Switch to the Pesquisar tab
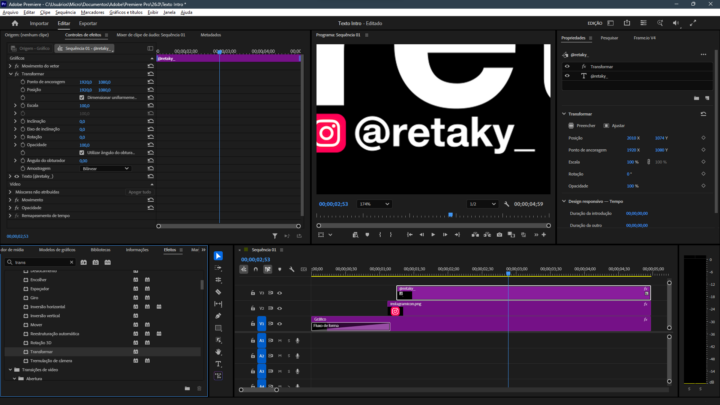The image size is (720, 405). coord(609,38)
